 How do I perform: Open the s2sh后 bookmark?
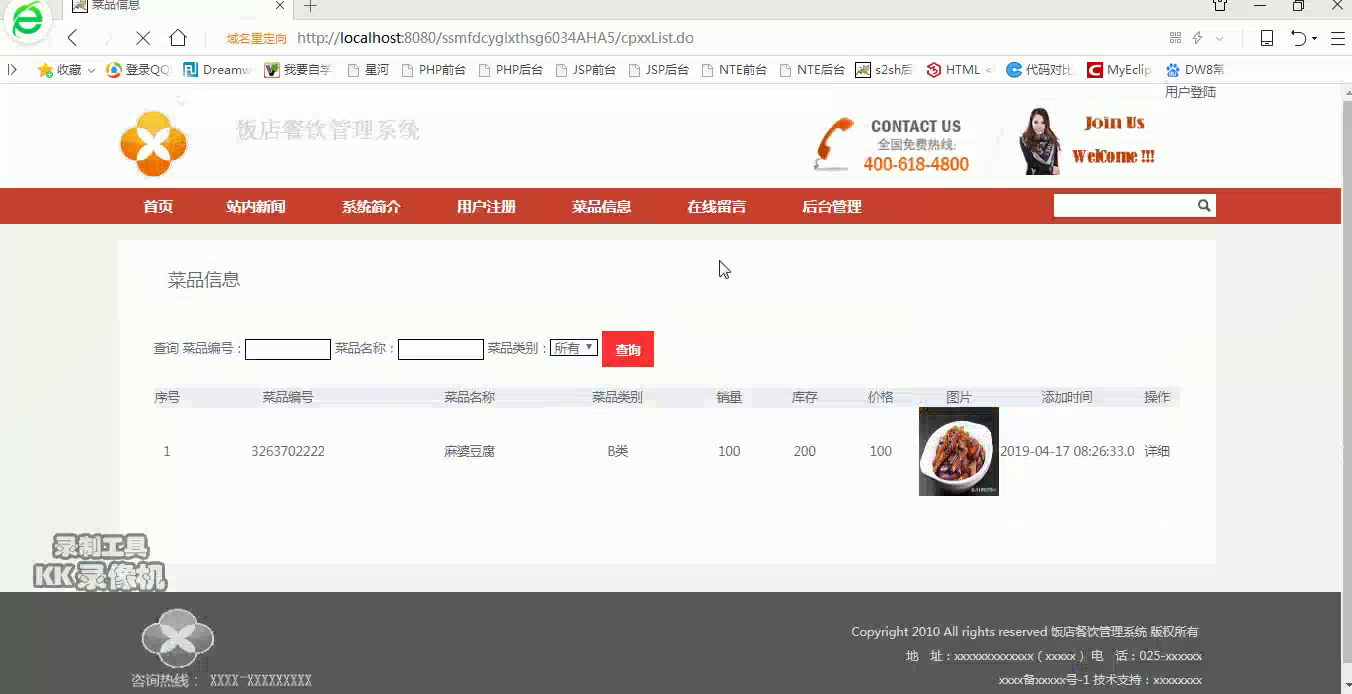(884, 70)
